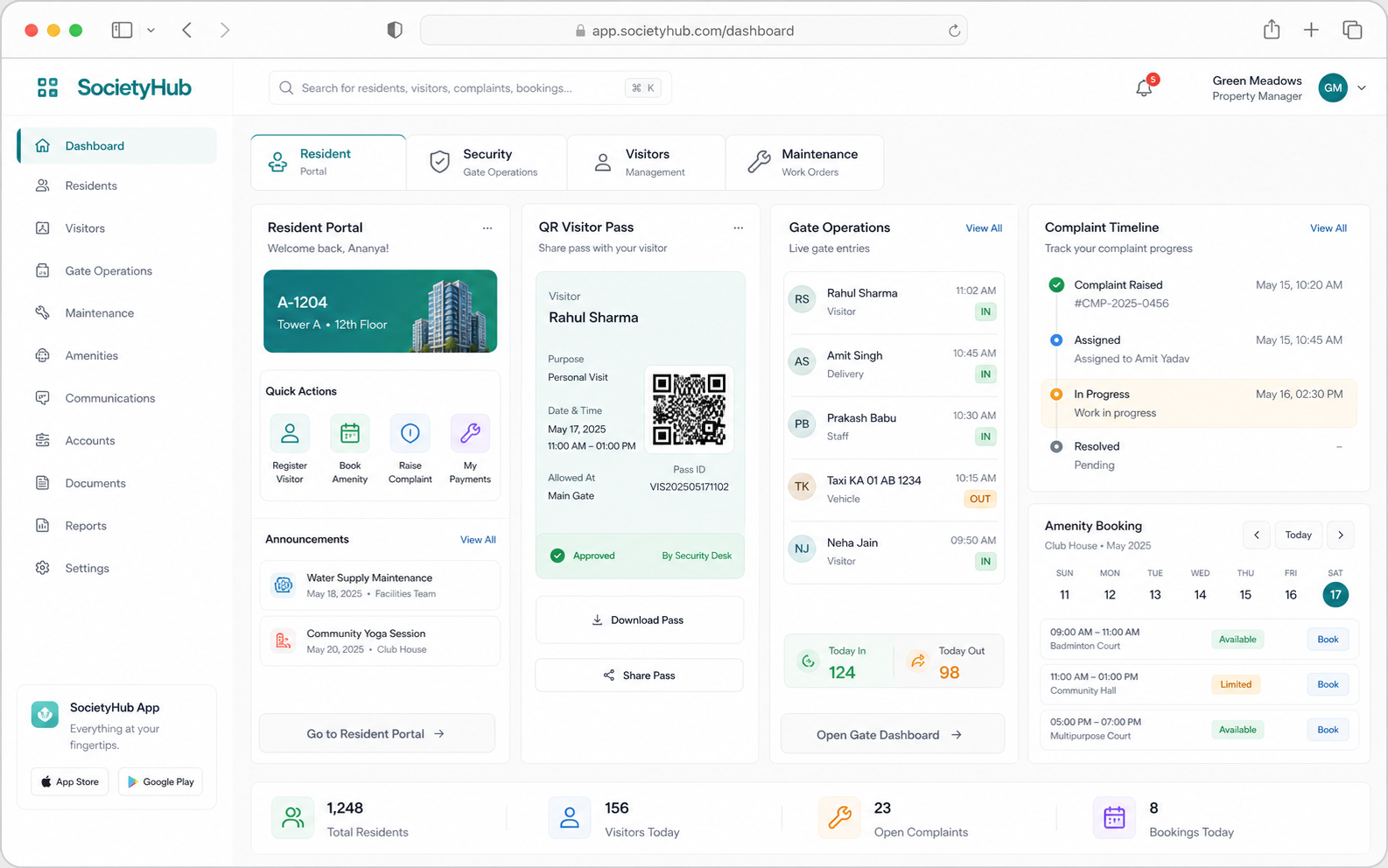Open a new browser tab with plus icon
1388x868 pixels.
1311,30
